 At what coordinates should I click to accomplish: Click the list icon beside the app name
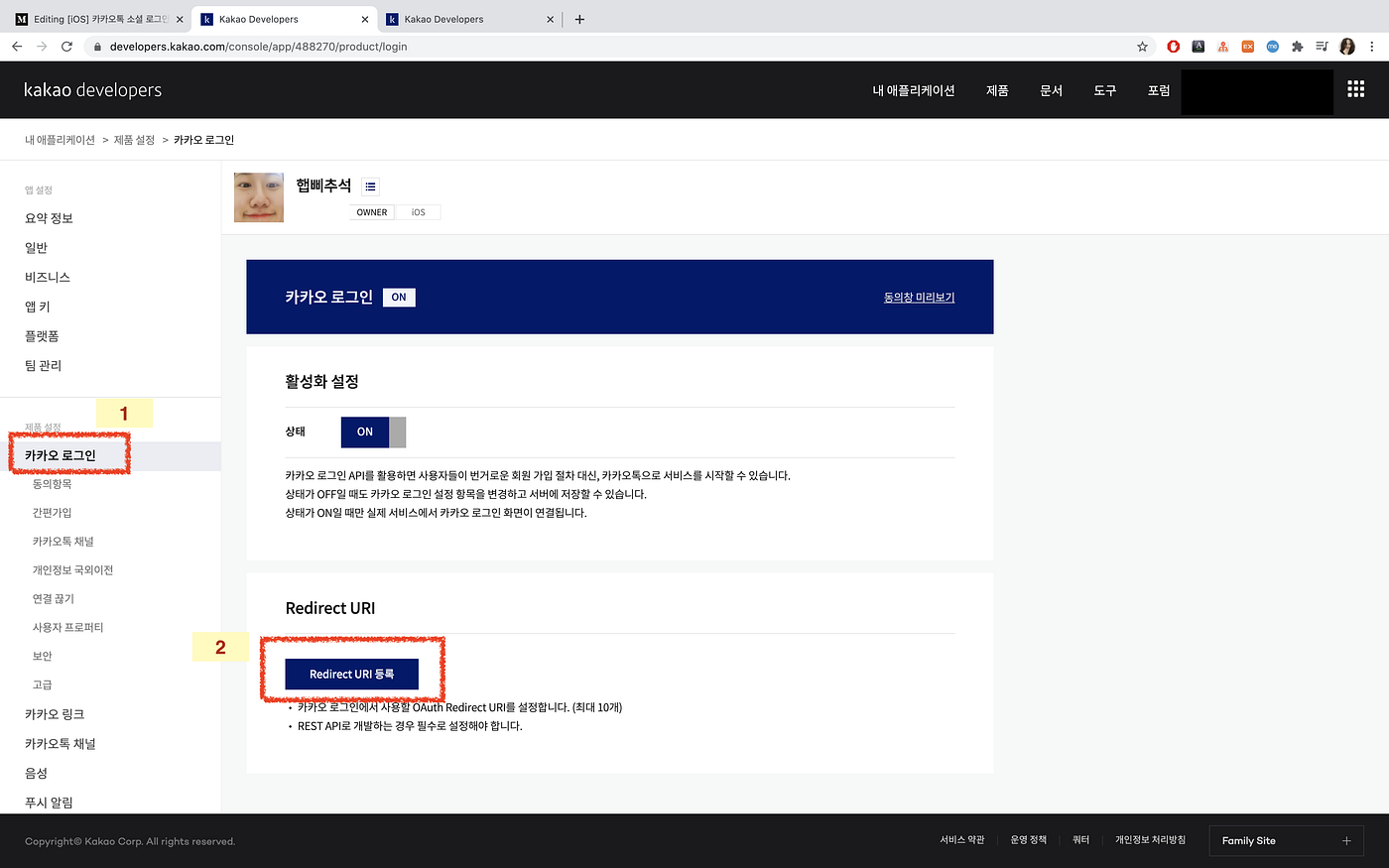point(370,186)
